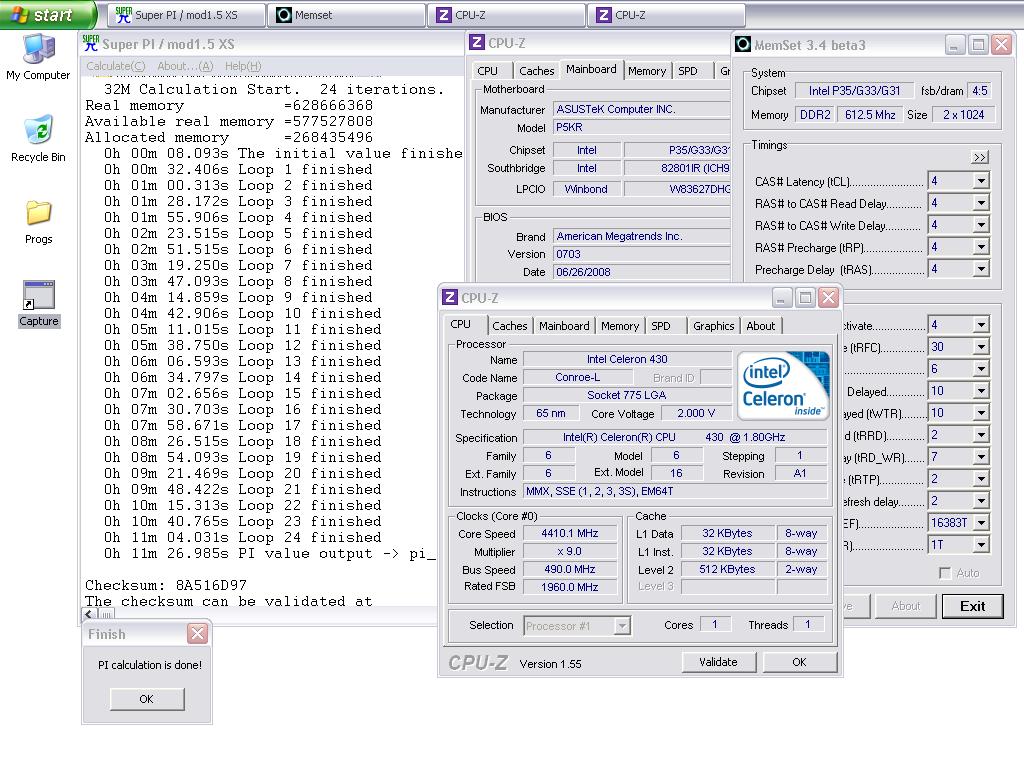The width and height of the screenshot is (1024, 768).
Task: Click OK in Finish dialog
Action: click(146, 699)
